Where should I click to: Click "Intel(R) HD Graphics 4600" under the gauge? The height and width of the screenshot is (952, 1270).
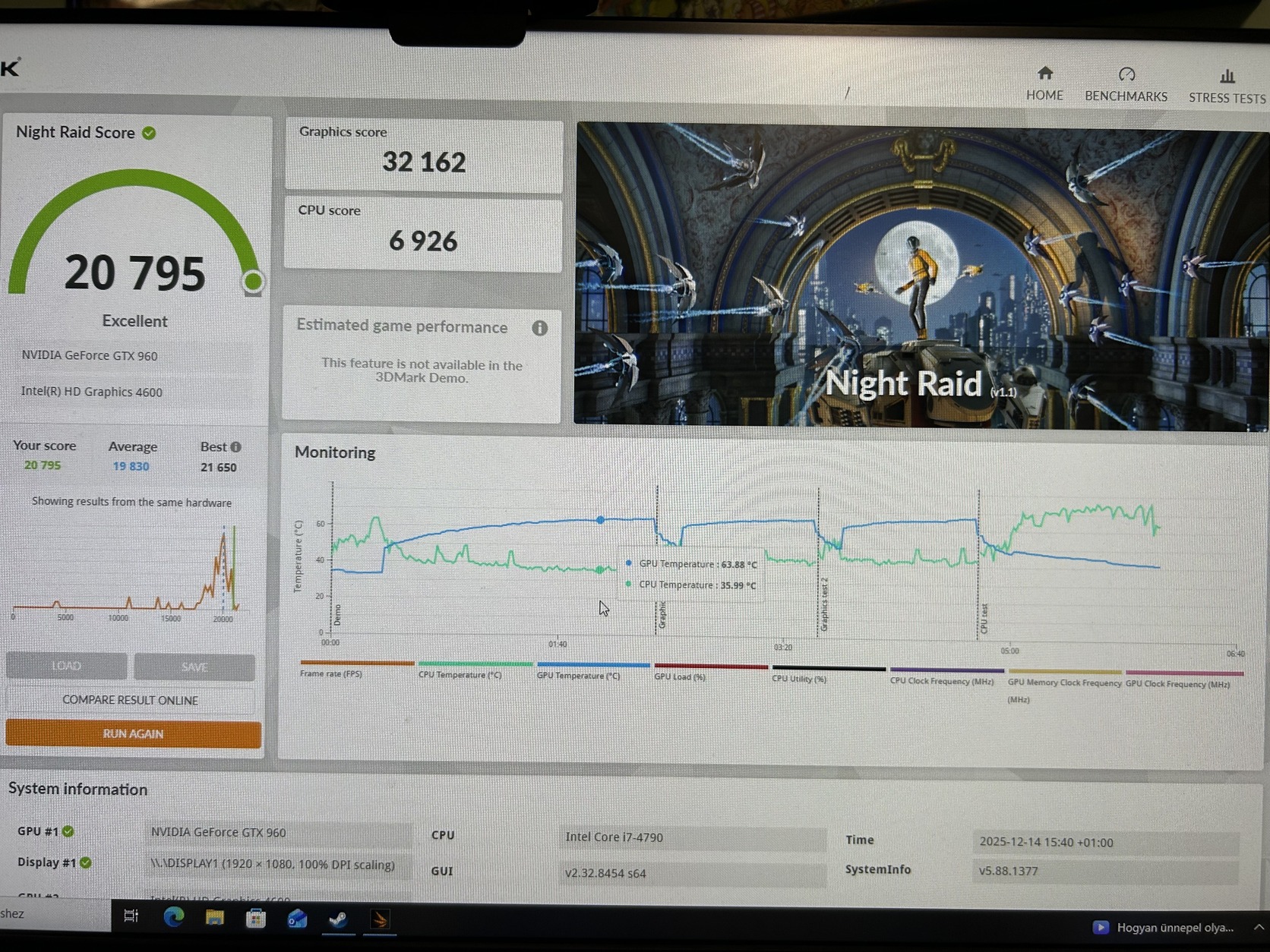(92, 392)
